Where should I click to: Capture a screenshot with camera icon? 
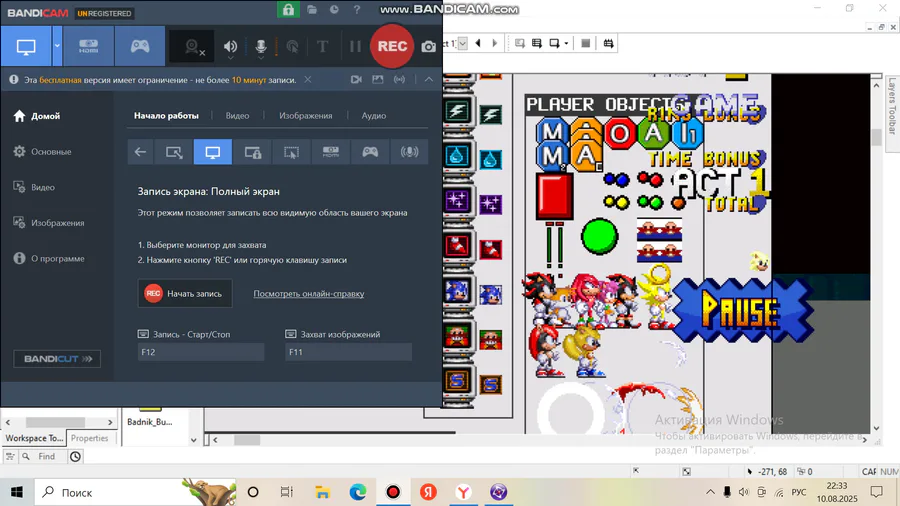click(429, 47)
